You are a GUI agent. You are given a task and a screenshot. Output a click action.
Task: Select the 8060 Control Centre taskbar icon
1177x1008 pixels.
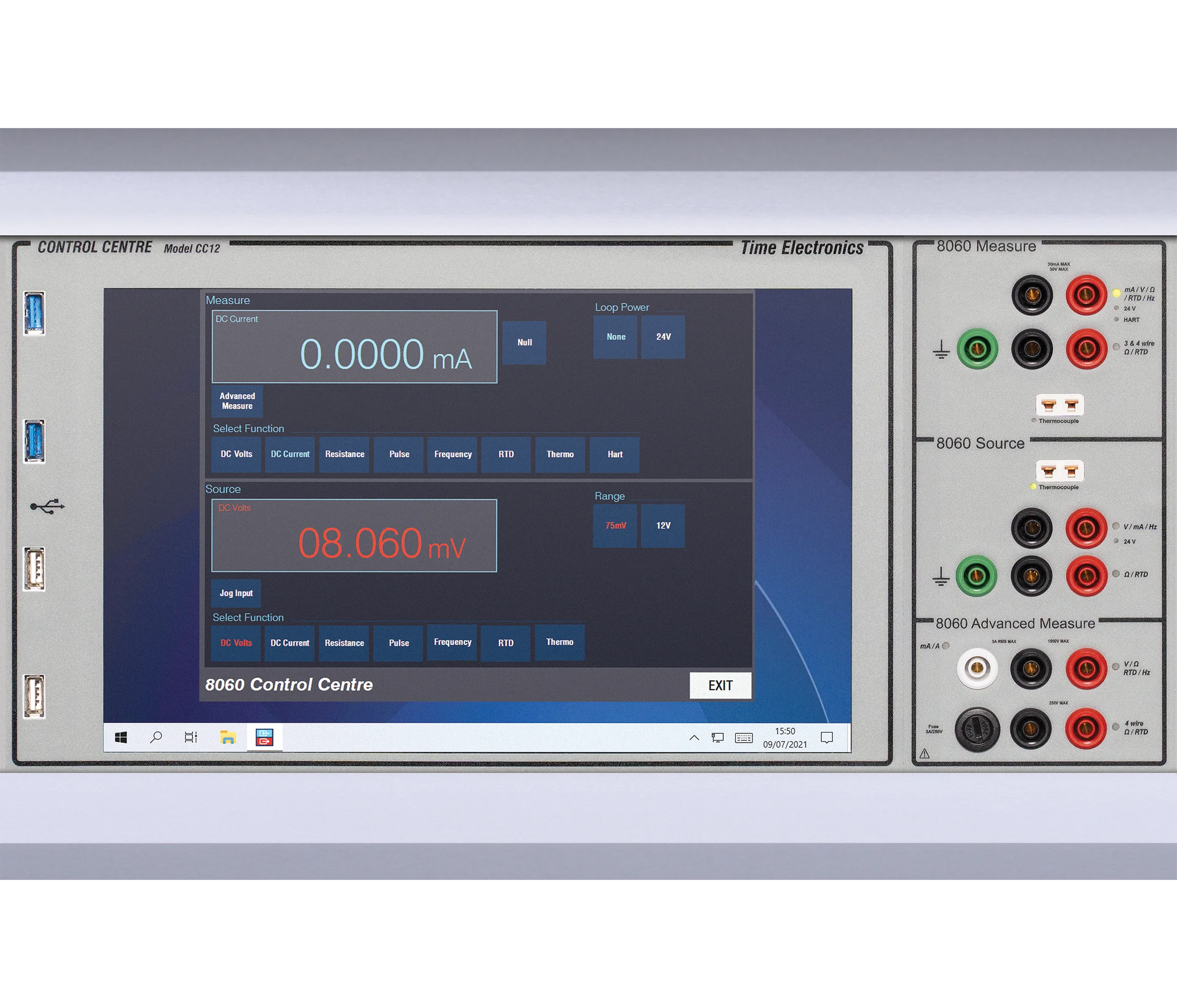(x=264, y=738)
